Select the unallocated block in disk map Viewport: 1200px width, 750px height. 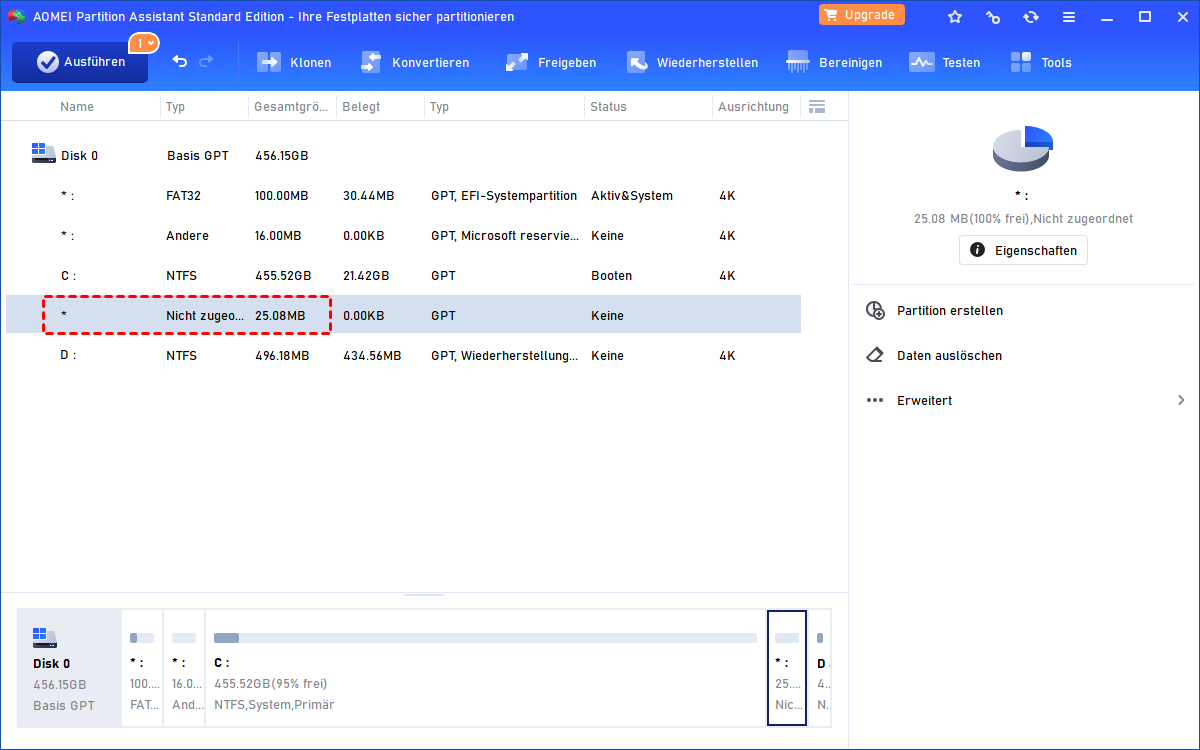coord(787,667)
